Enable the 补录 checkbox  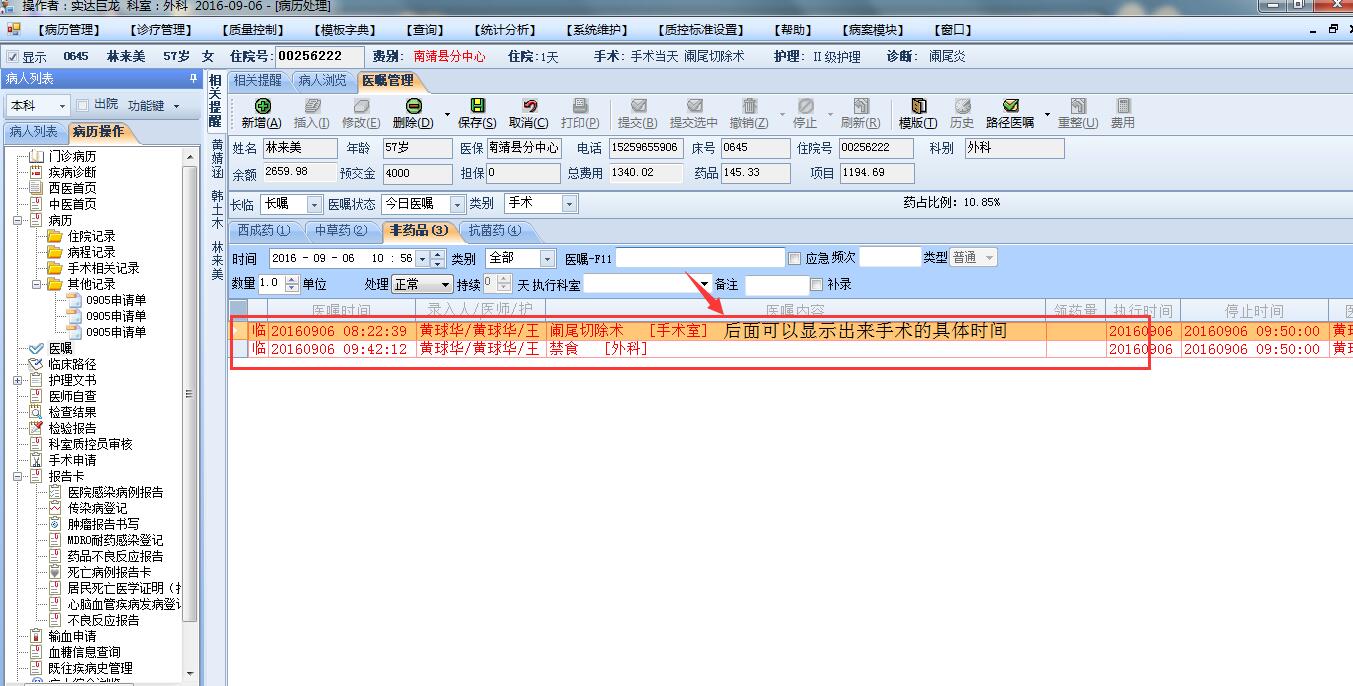[x=817, y=284]
